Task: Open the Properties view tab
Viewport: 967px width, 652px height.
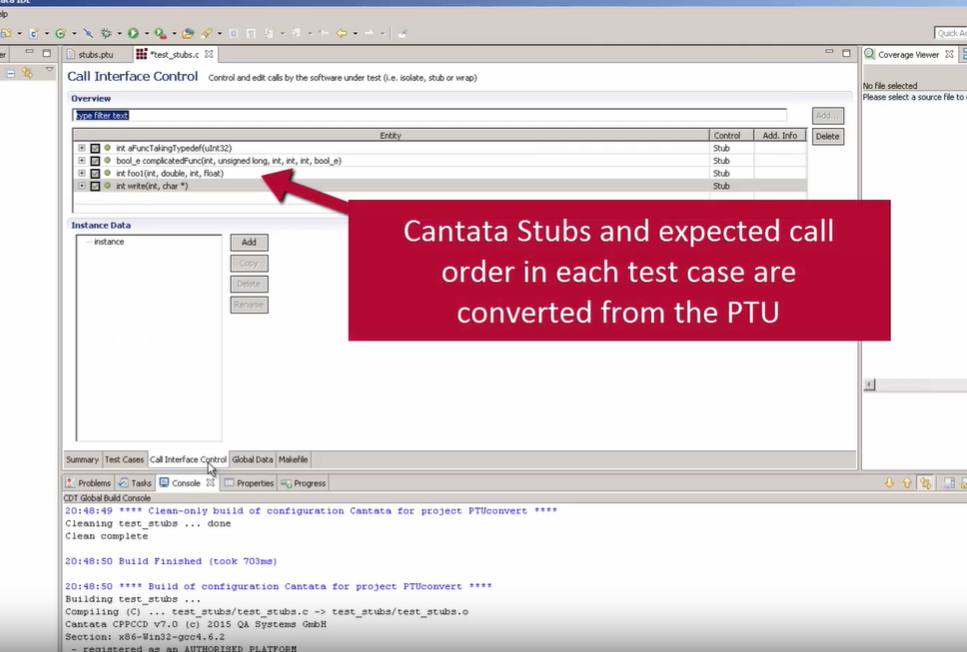Action: click(x=249, y=483)
